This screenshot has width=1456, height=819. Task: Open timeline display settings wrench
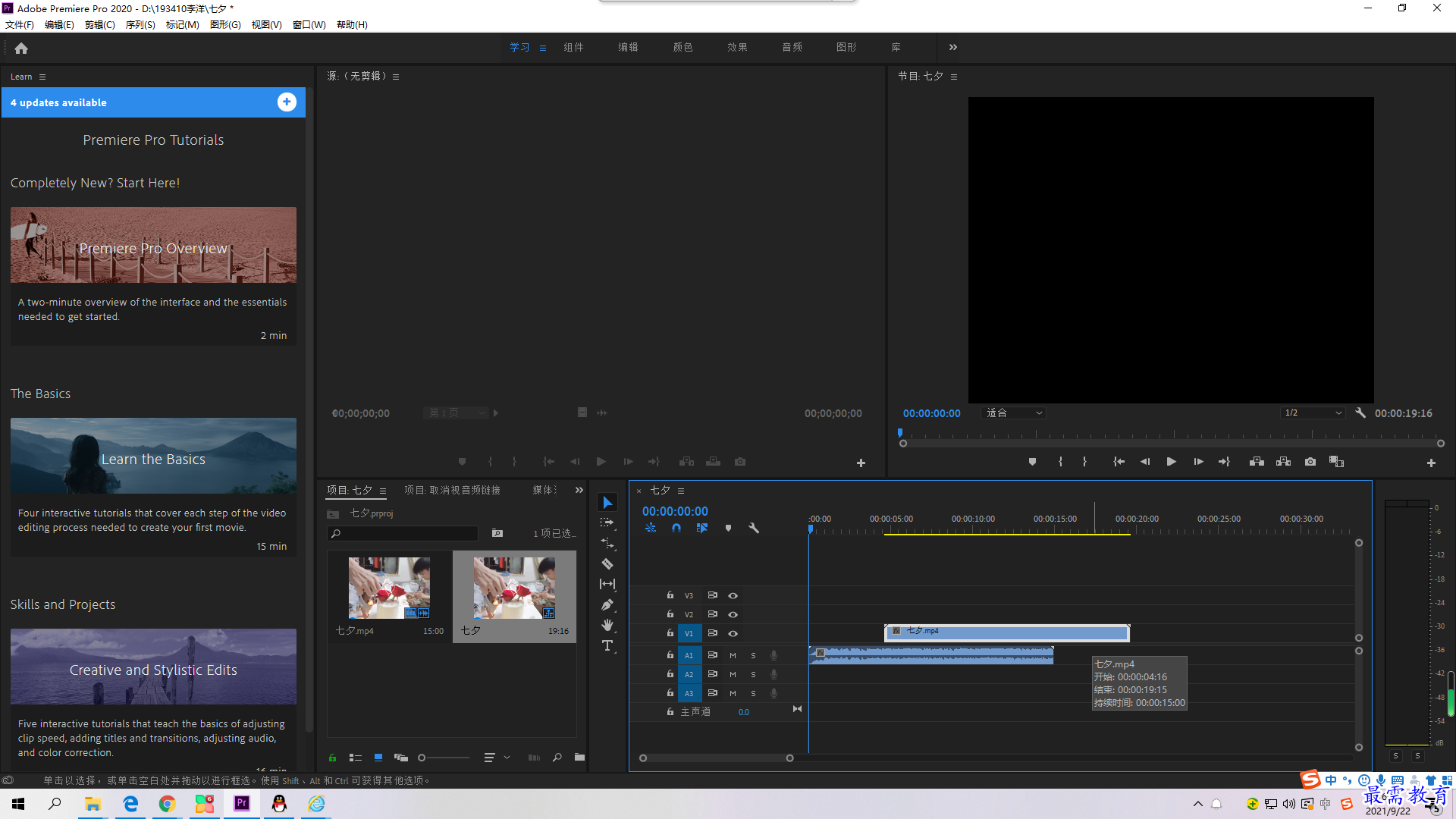754,528
